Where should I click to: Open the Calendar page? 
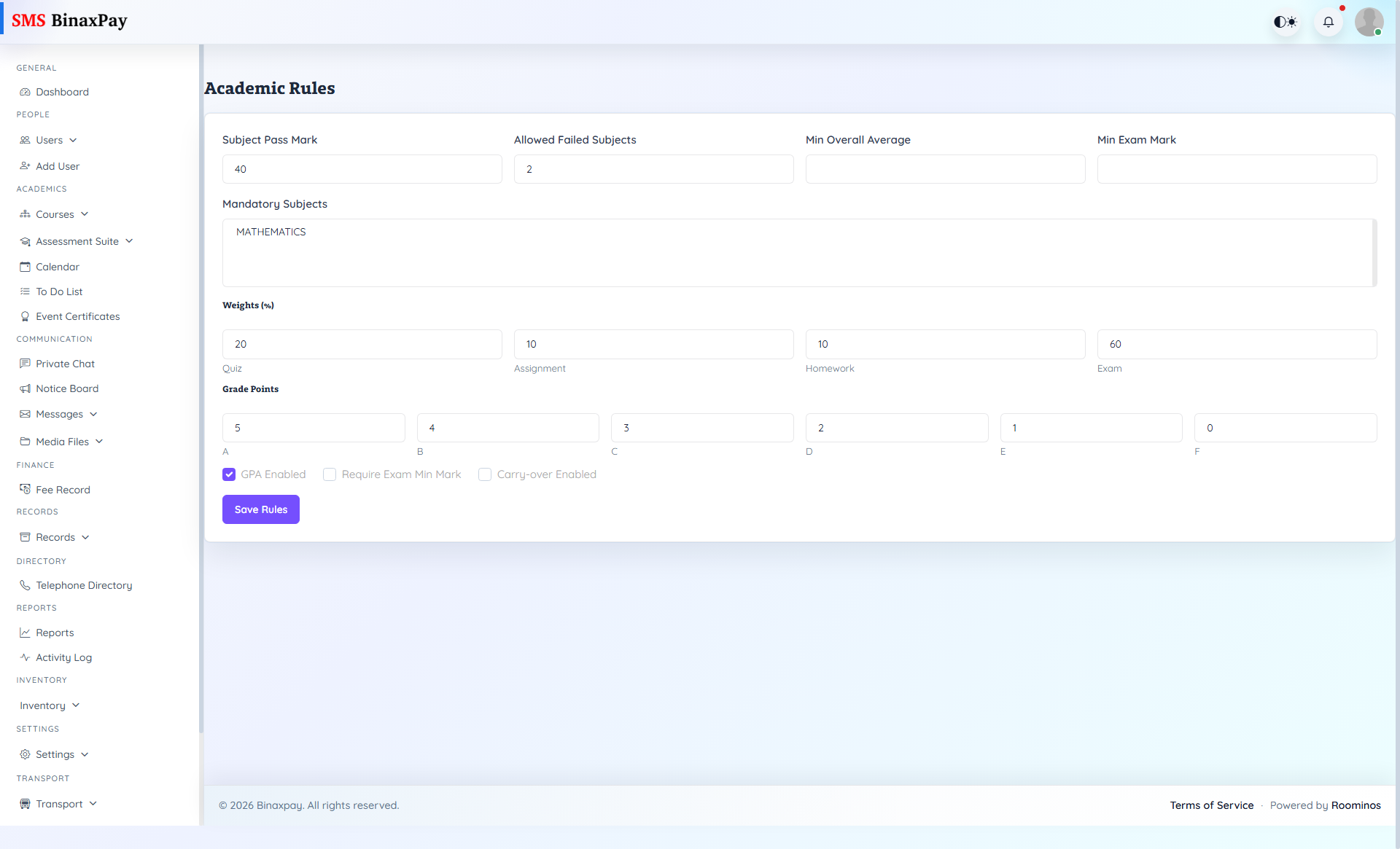(x=58, y=267)
